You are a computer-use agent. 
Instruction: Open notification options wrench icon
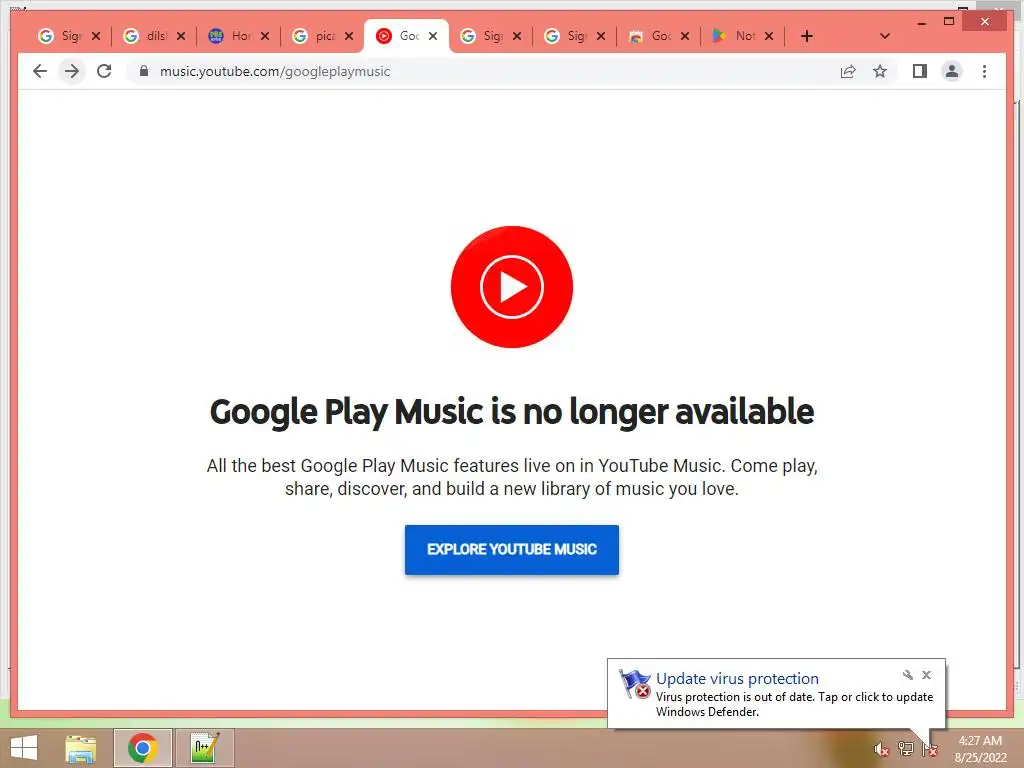pos(908,675)
